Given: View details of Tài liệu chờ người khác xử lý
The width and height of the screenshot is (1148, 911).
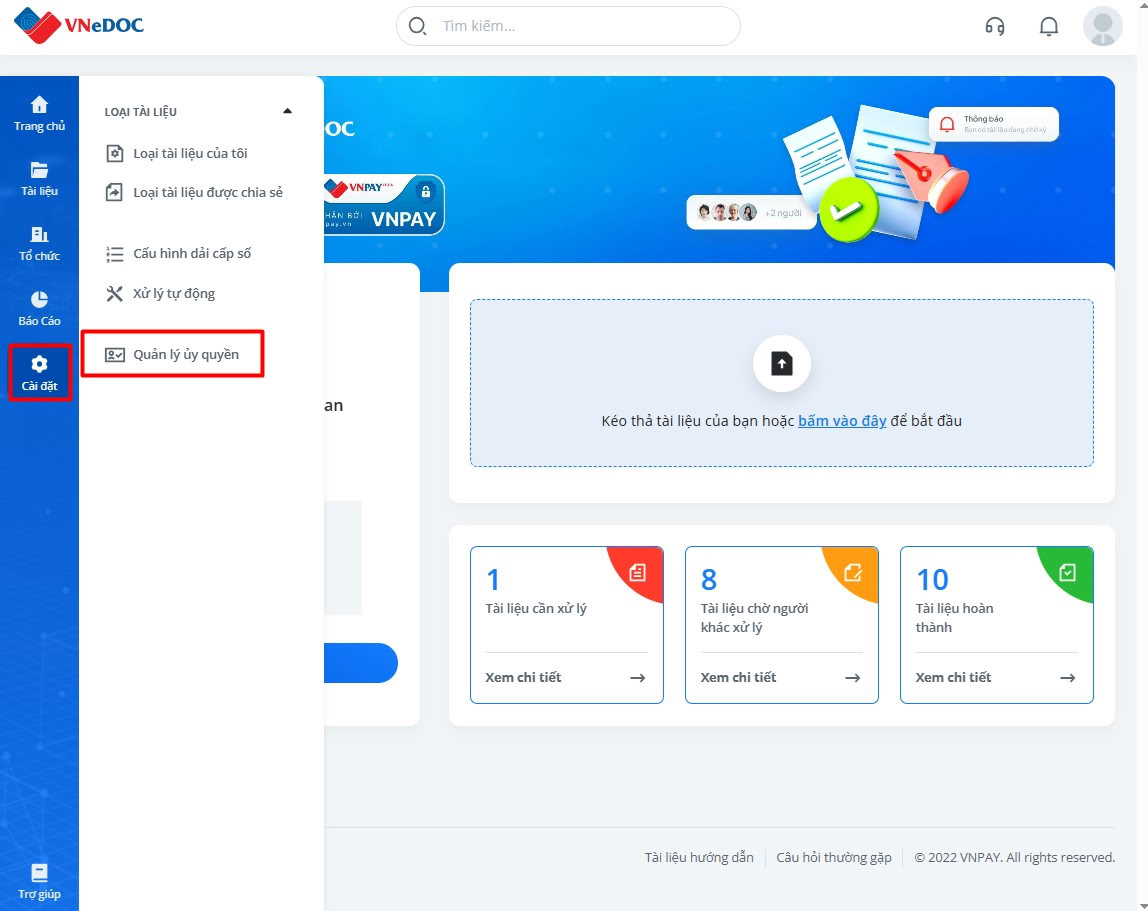Looking at the screenshot, I should pos(738,678).
